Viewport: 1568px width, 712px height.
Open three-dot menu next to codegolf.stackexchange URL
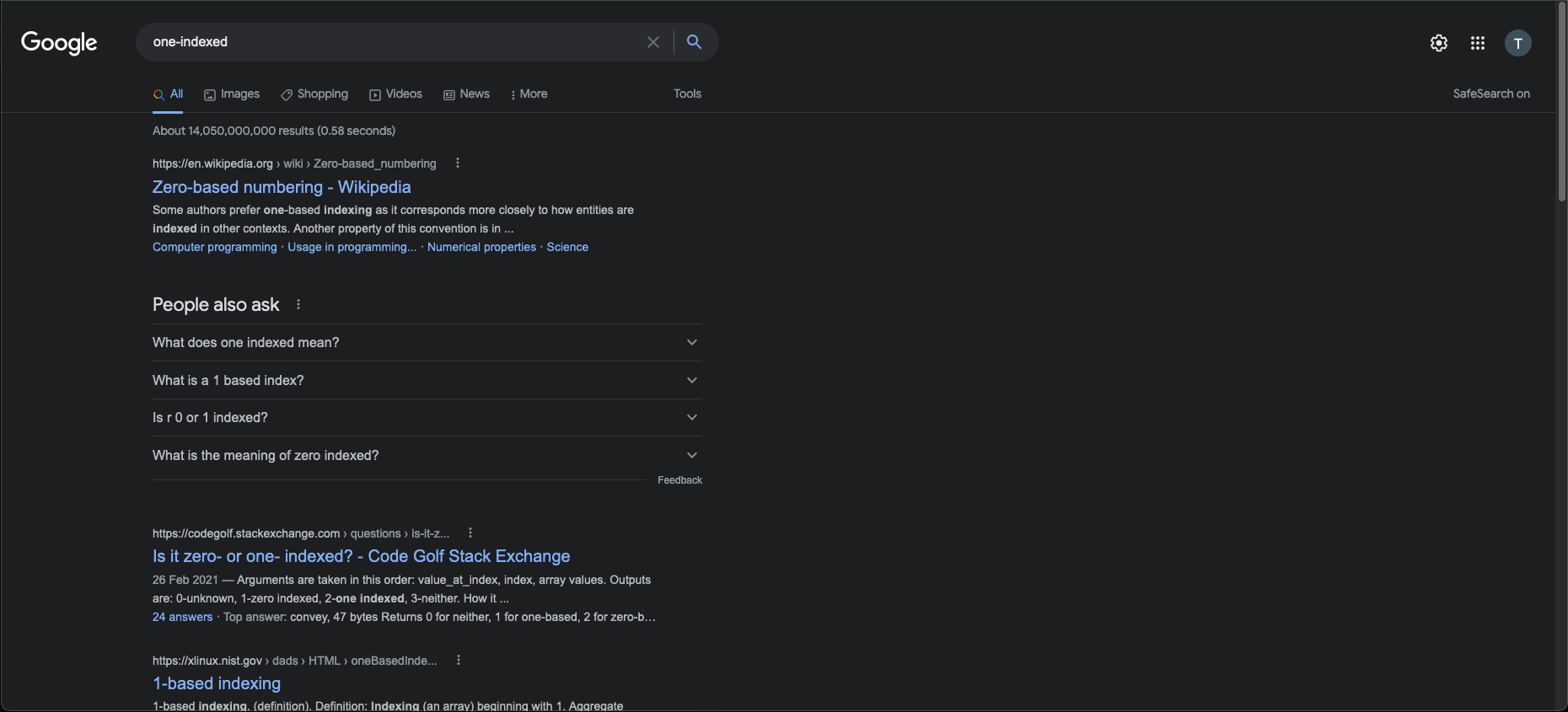click(x=470, y=533)
